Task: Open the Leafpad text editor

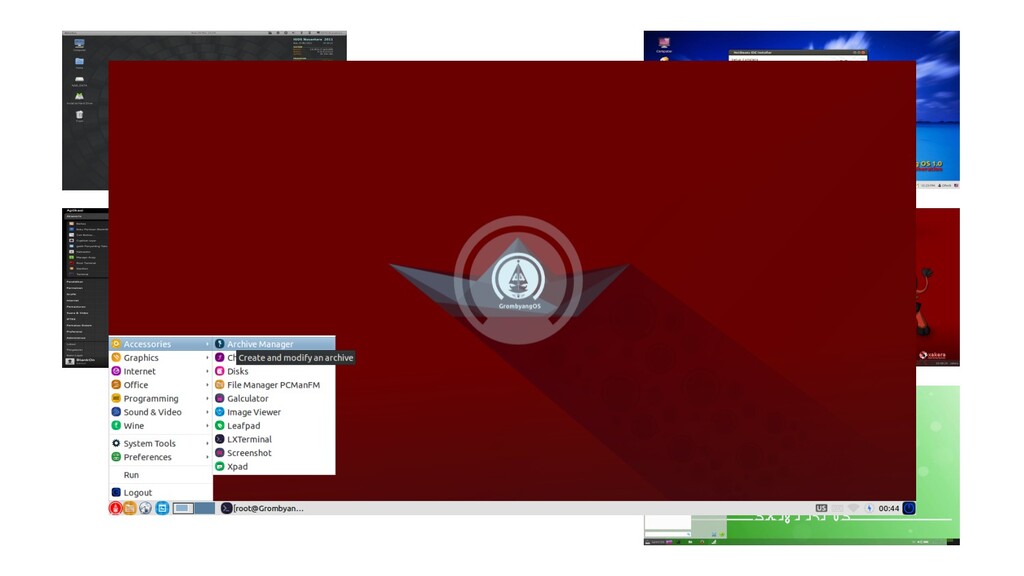Action: click(x=274, y=426)
